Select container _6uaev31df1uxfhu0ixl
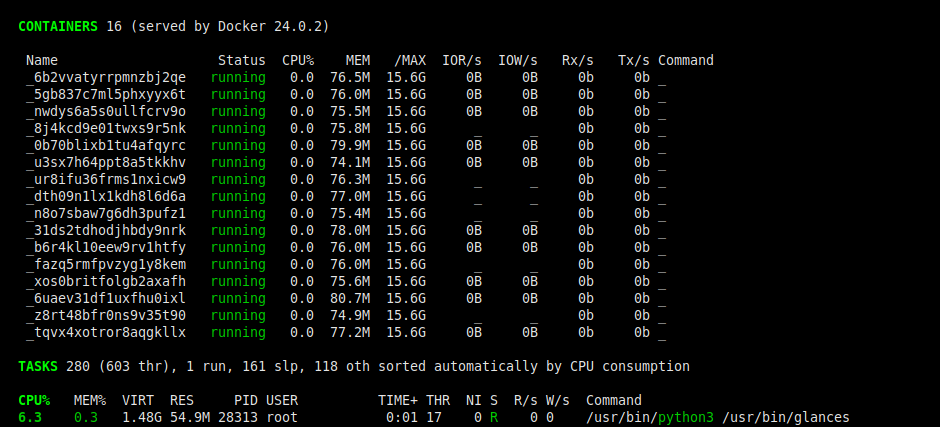The width and height of the screenshot is (940, 427). 106,299
